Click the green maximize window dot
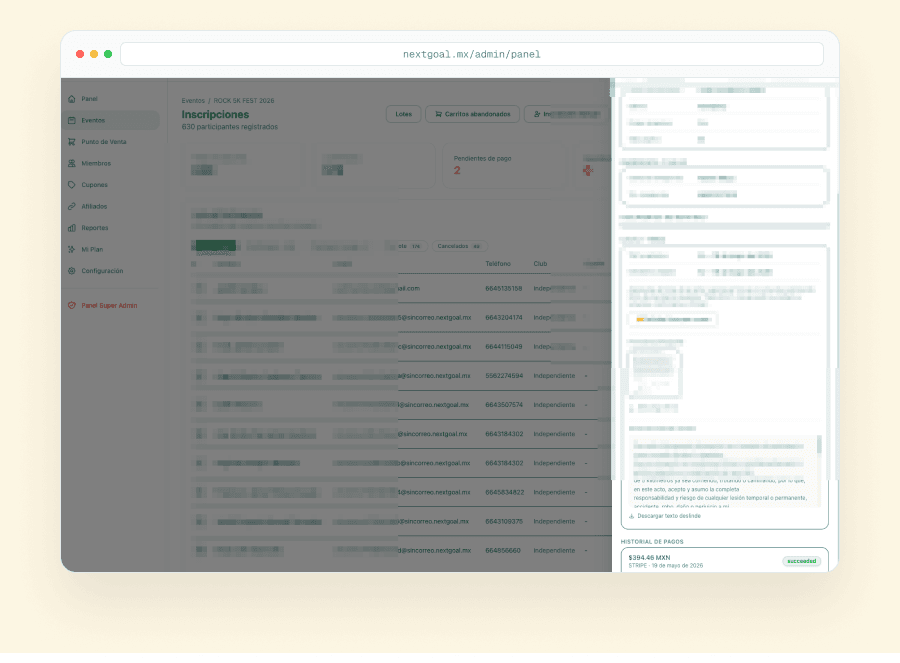Image resolution: width=900 pixels, height=663 pixels. pyautogui.click(x=108, y=54)
